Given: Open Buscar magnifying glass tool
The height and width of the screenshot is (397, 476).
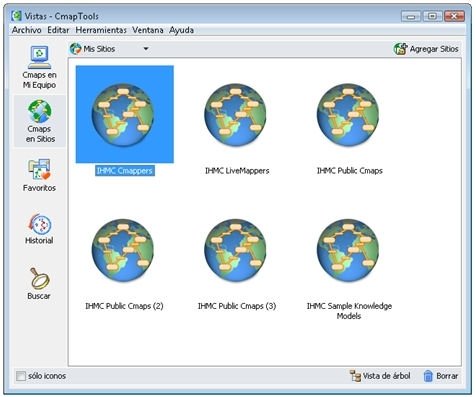Looking at the screenshot, I should click(x=39, y=278).
